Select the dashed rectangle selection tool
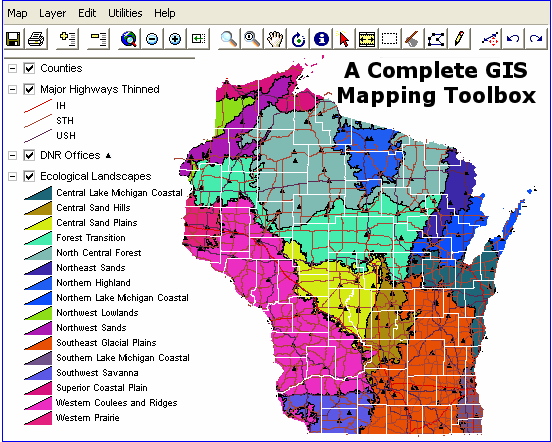This screenshot has height=442, width=552. pos(390,38)
